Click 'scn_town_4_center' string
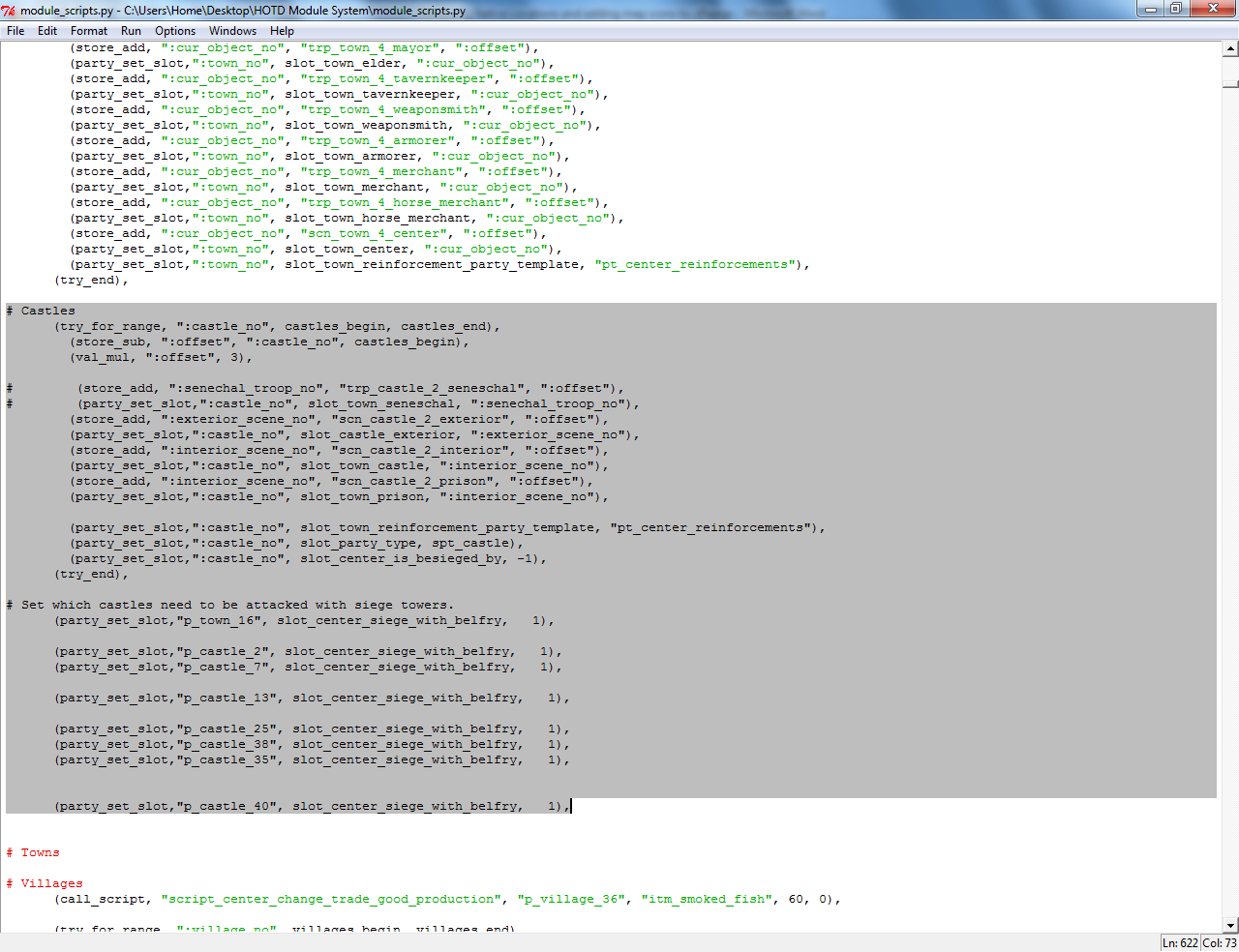This screenshot has width=1239, height=952. pos(375,233)
